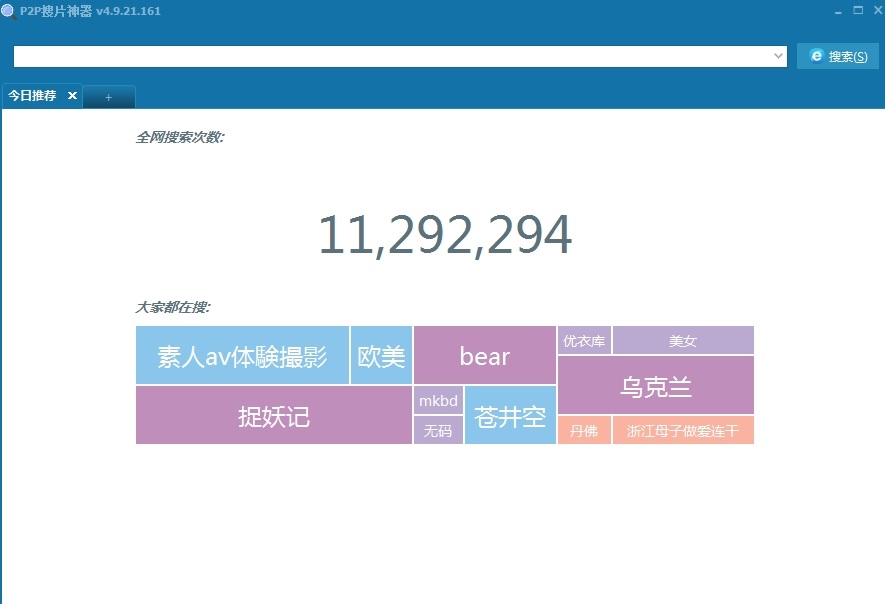Select the 浙江母子做爱连干 search tile
This screenshot has width=885, height=604.
(x=683, y=430)
